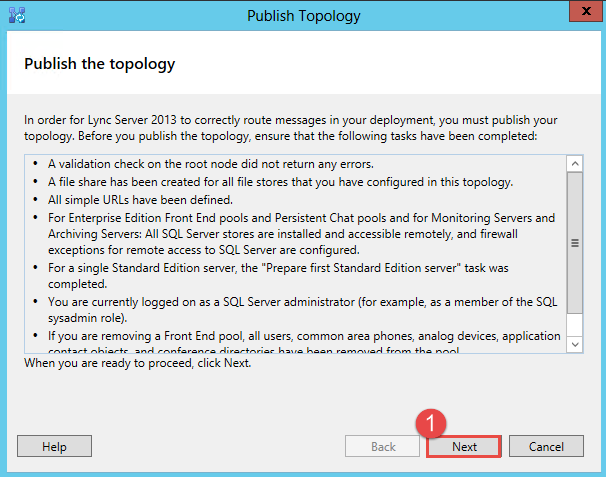
Task: Click the Next button to proceed
Action: (464, 446)
